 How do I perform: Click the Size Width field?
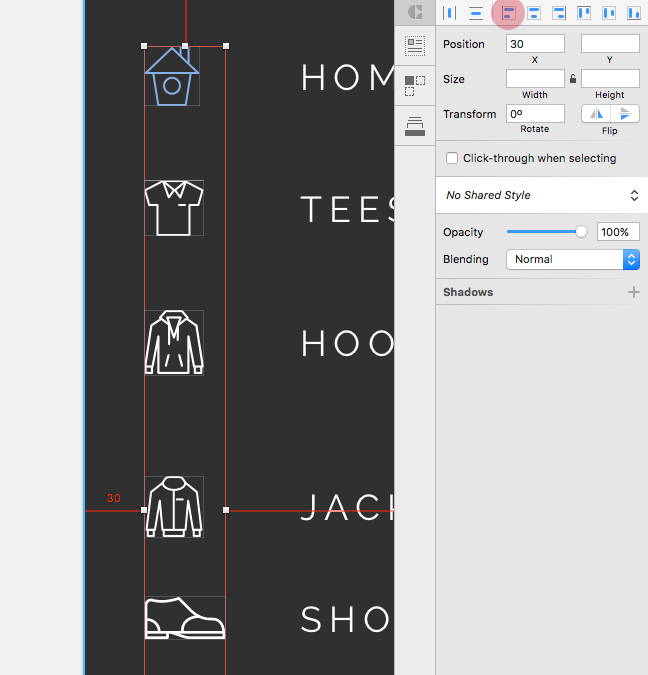click(x=535, y=79)
